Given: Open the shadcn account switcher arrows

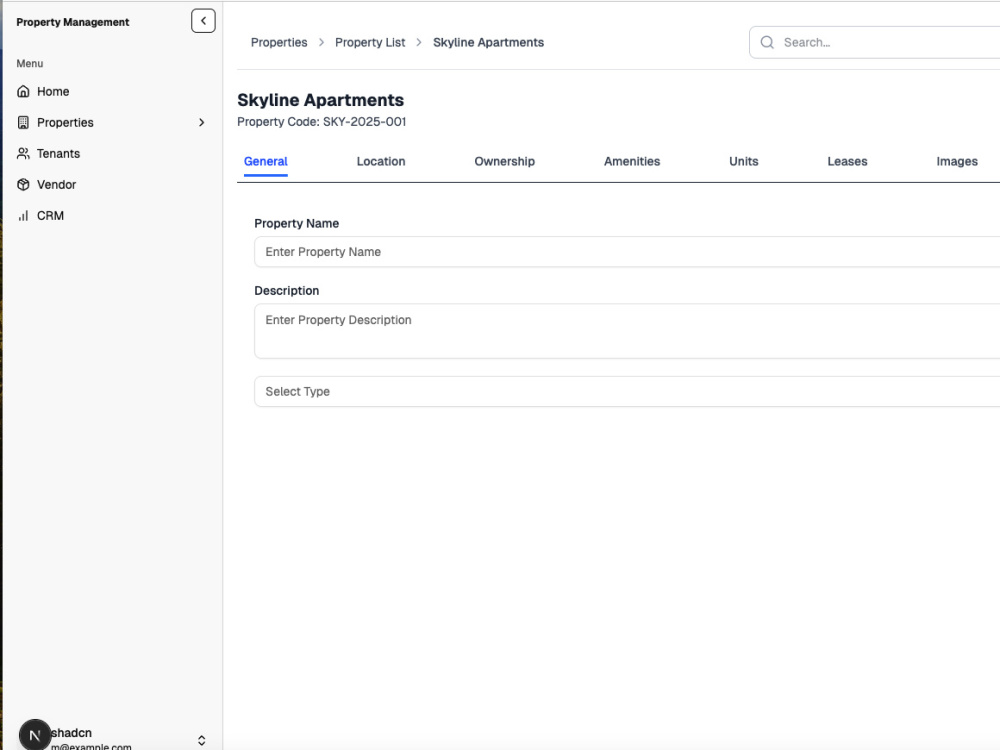Looking at the screenshot, I should pyautogui.click(x=202, y=740).
